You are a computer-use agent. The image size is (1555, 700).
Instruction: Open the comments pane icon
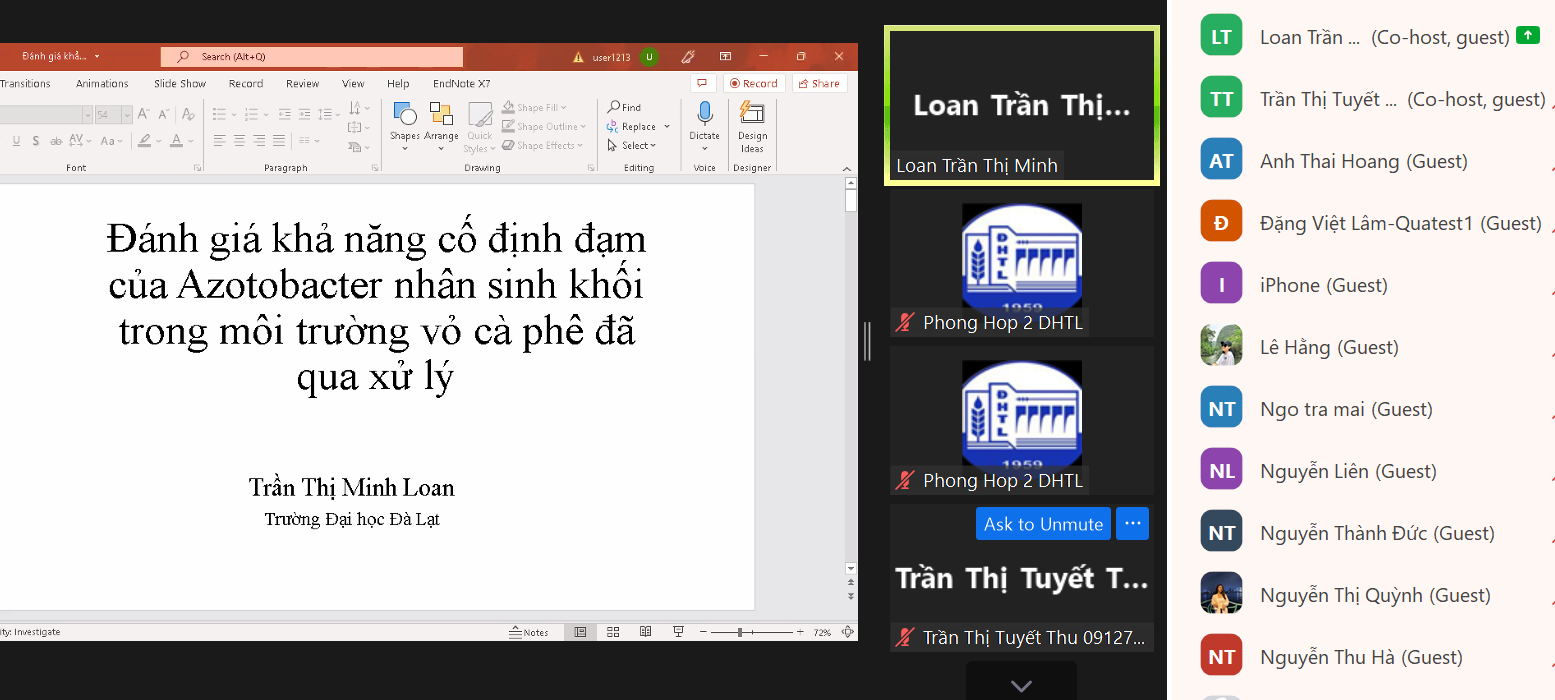[x=703, y=83]
